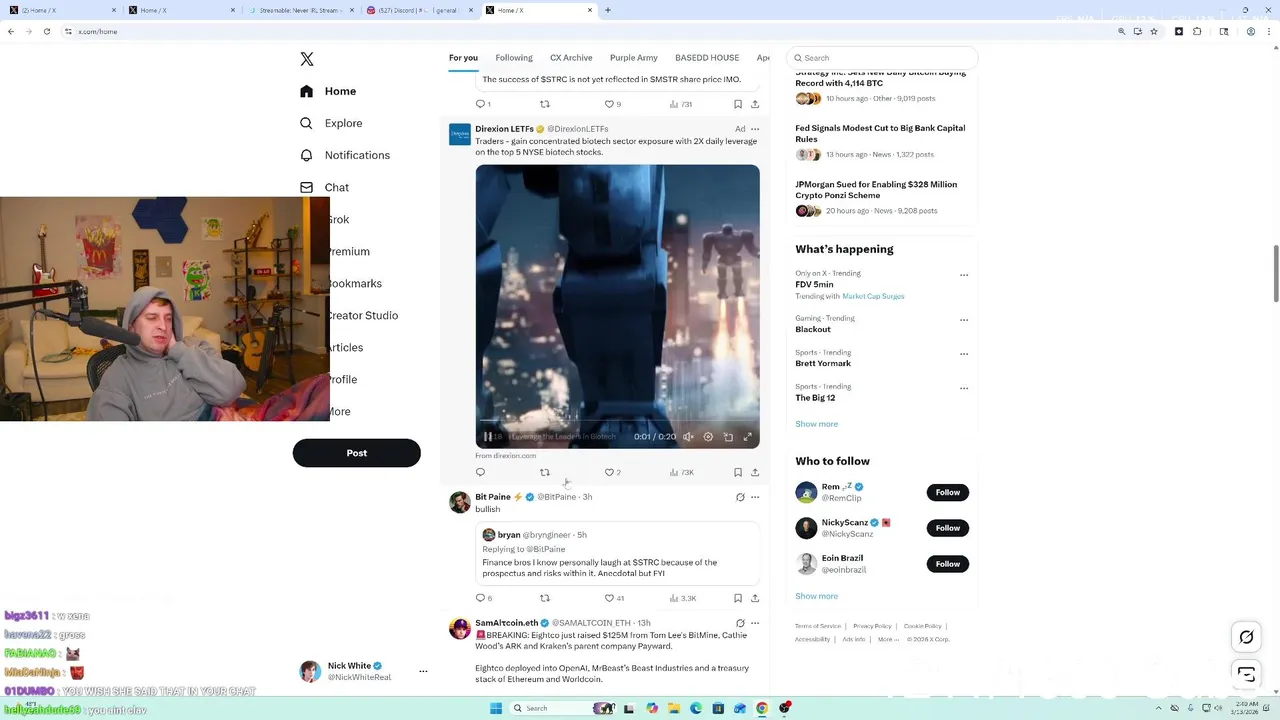Open Bit Paine profile avatar
The width and height of the screenshot is (1280, 720).
pos(460,502)
